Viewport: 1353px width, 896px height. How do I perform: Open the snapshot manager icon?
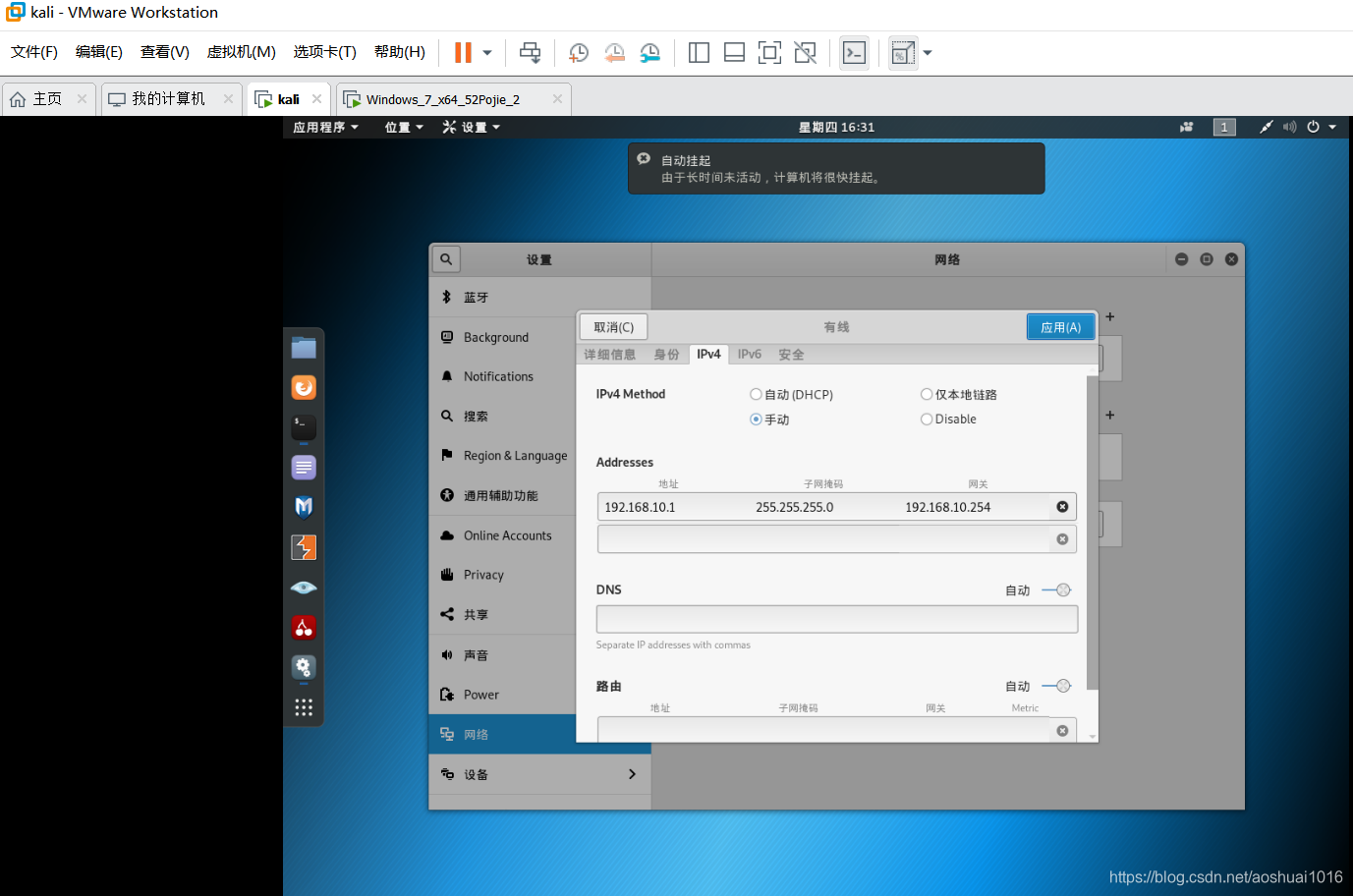(649, 53)
